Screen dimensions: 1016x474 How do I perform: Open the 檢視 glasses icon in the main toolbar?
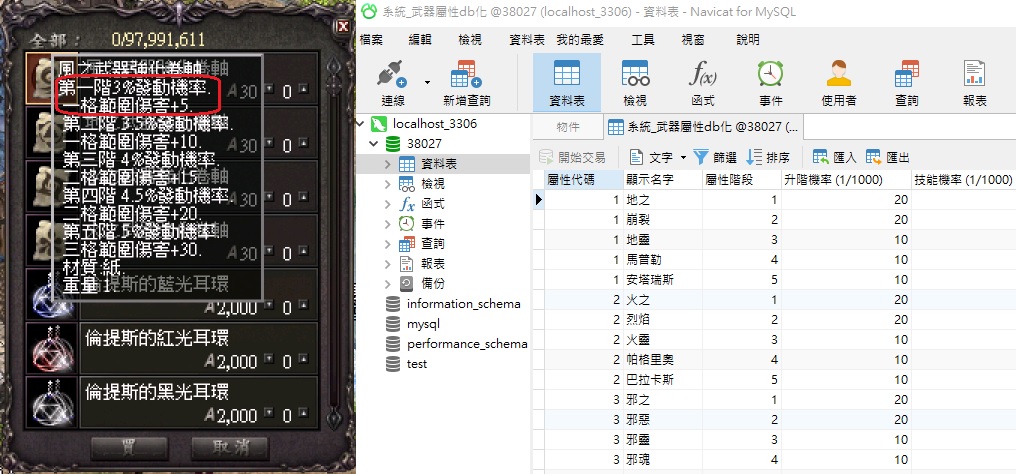[635, 83]
